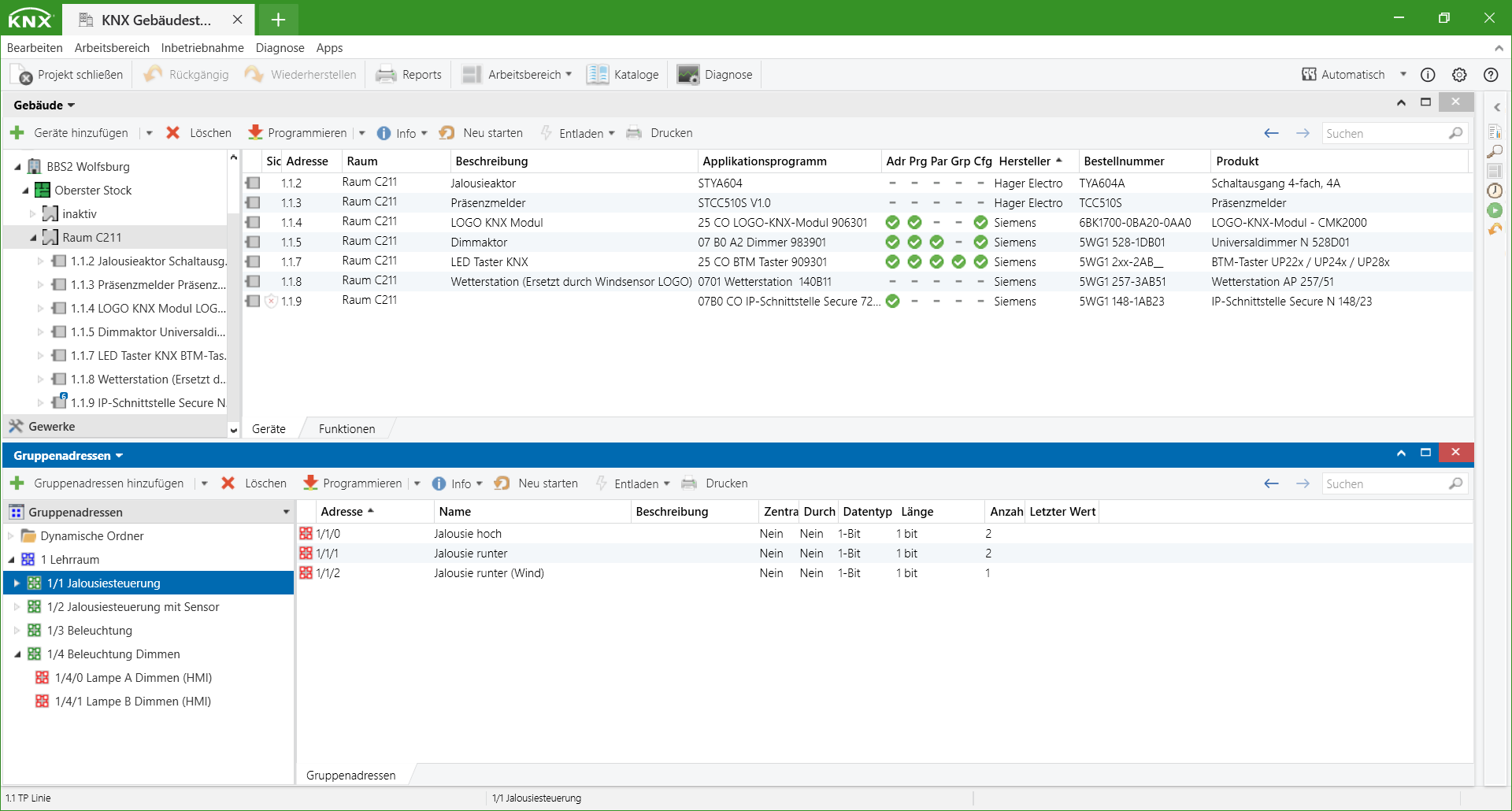The width and height of the screenshot is (1512, 811).
Task: Open settings gear icon in top toolbar
Action: pos(1459,75)
